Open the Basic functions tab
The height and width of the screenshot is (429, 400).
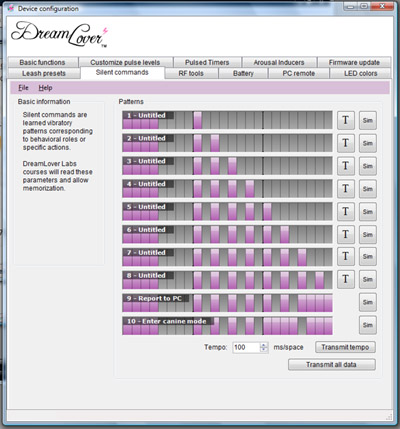42,62
